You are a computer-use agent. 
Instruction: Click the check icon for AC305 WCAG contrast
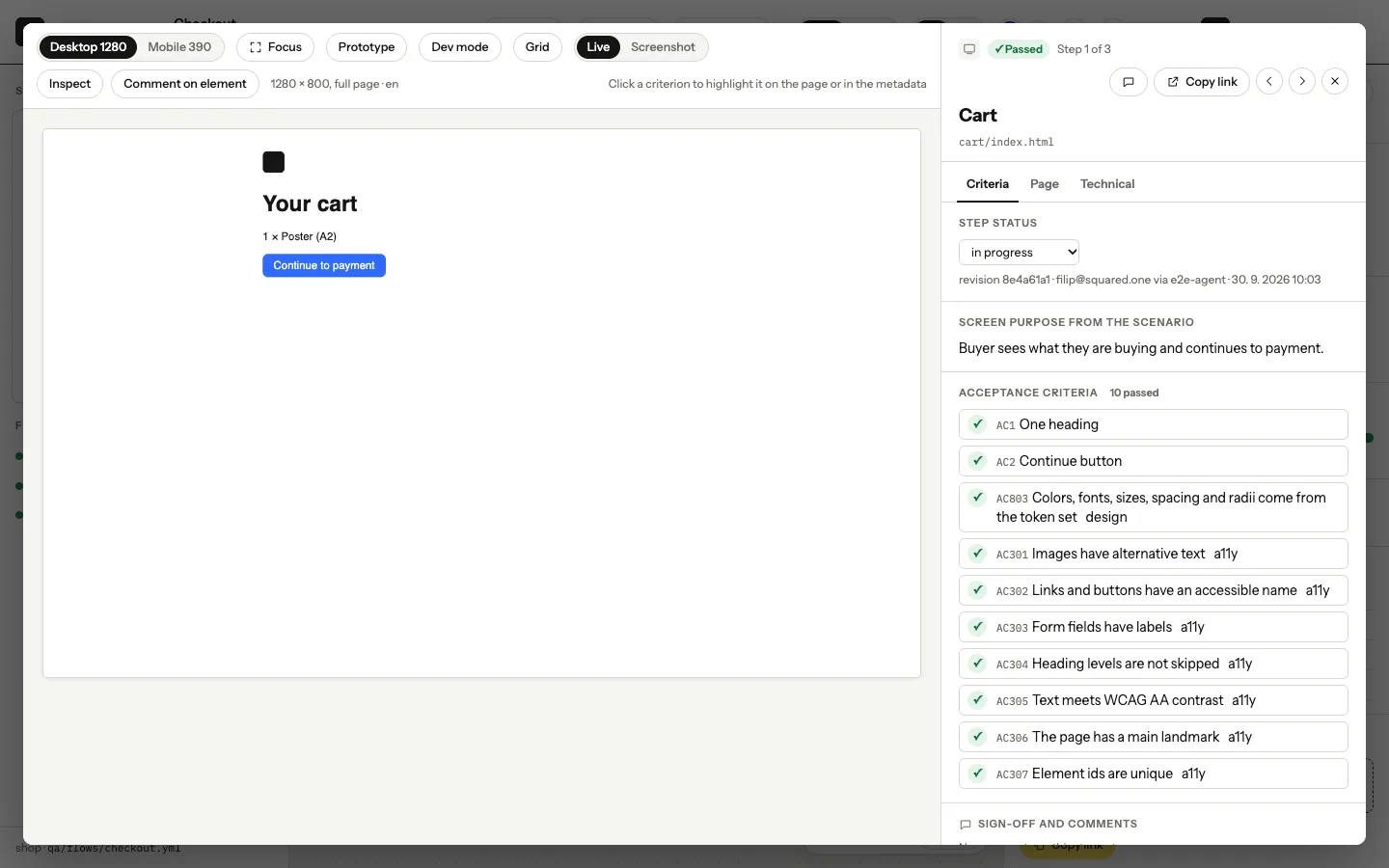(x=977, y=700)
